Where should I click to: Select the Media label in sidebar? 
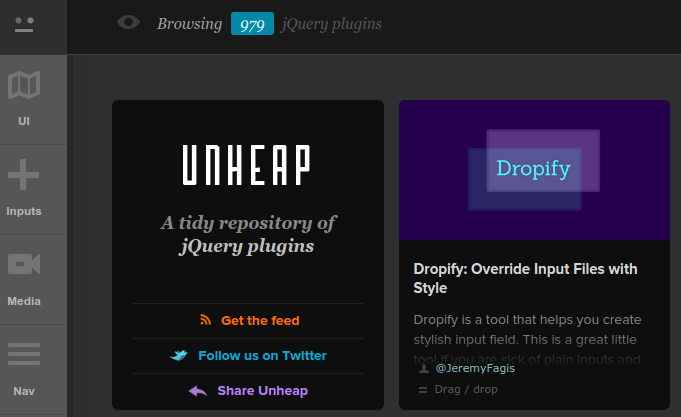click(24, 301)
